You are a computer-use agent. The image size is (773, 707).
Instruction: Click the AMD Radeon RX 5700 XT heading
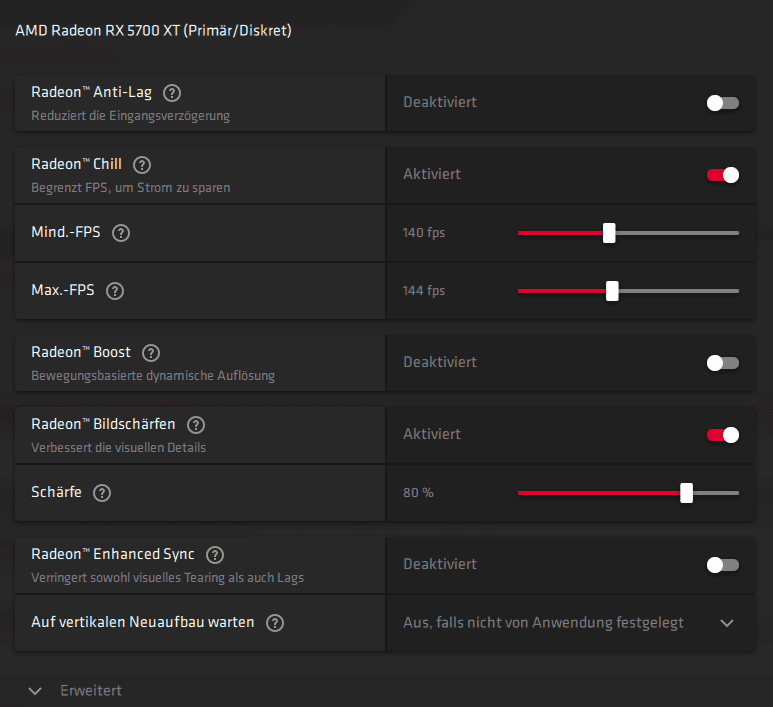point(153,31)
